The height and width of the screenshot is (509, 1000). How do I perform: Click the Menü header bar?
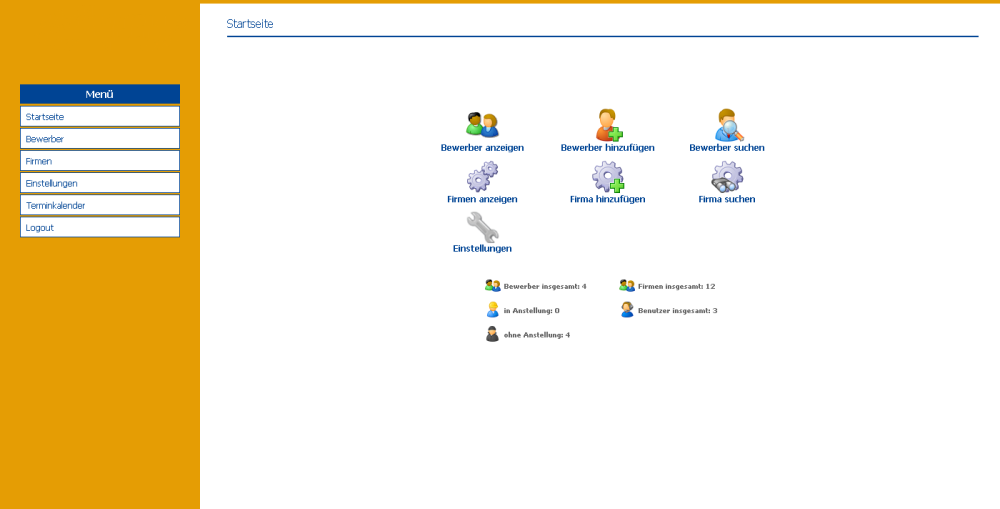[99, 94]
